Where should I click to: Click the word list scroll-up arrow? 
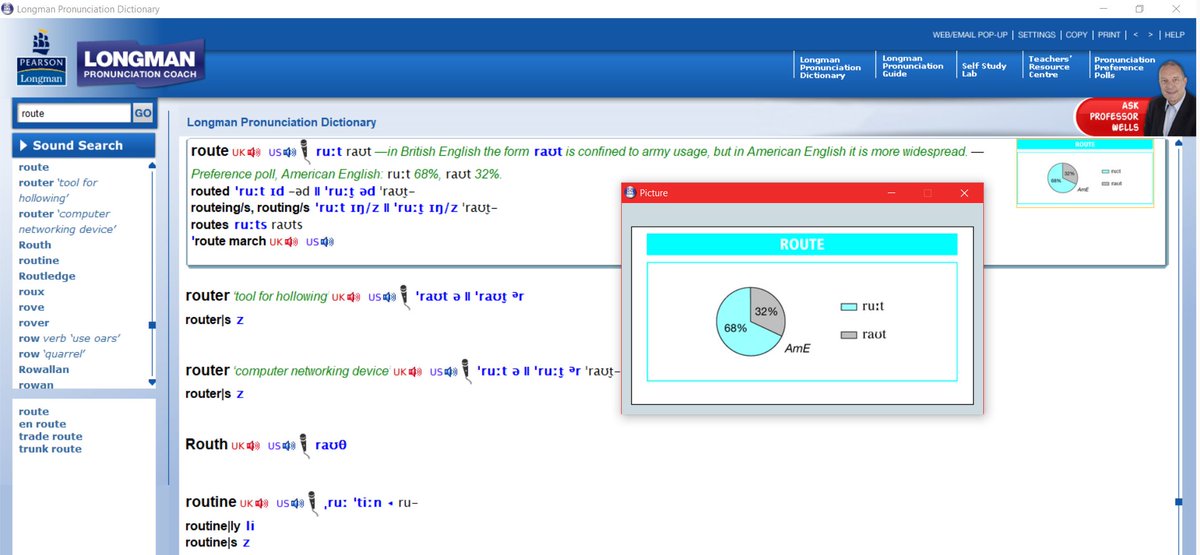coord(152,166)
